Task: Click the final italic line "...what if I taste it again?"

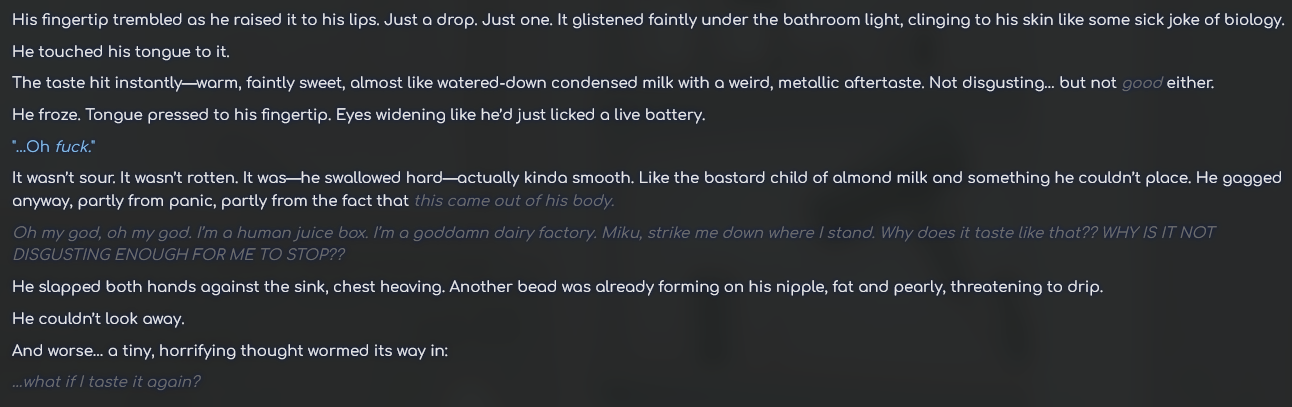Action: [106, 382]
